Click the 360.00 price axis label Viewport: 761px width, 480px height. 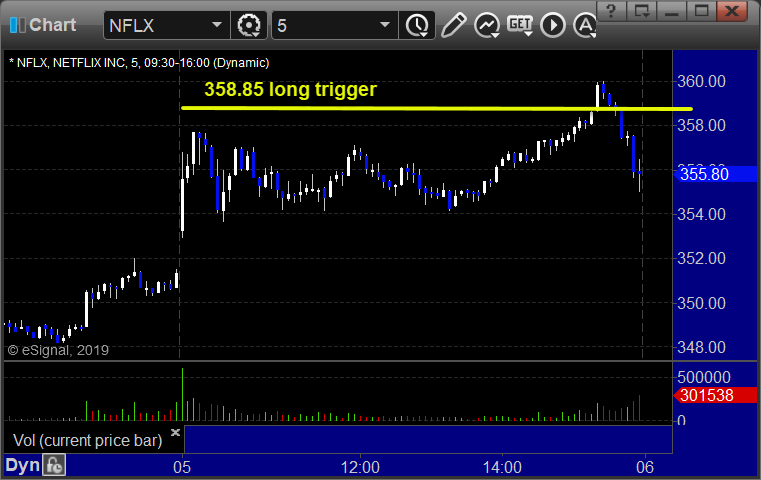701,81
